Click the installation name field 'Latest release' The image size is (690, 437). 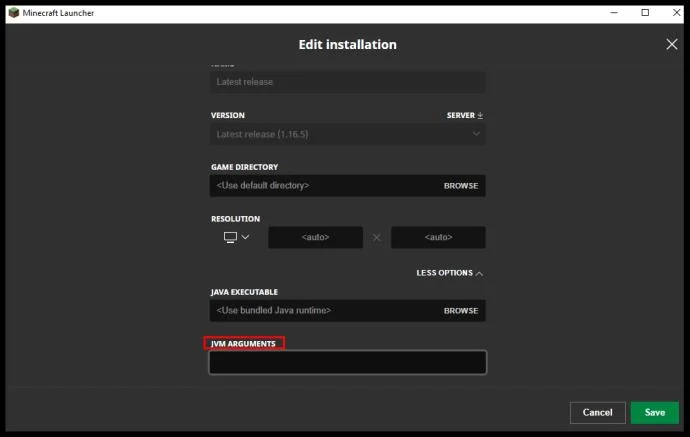click(348, 82)
